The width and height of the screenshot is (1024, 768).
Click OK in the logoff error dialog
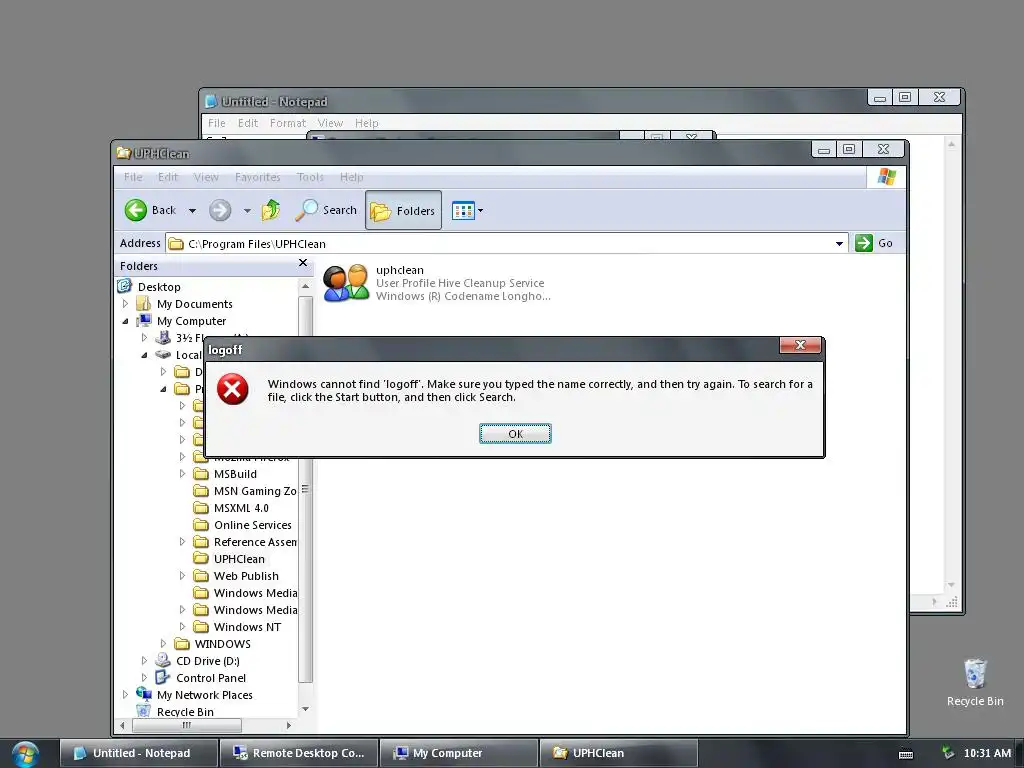coord(515,434)
